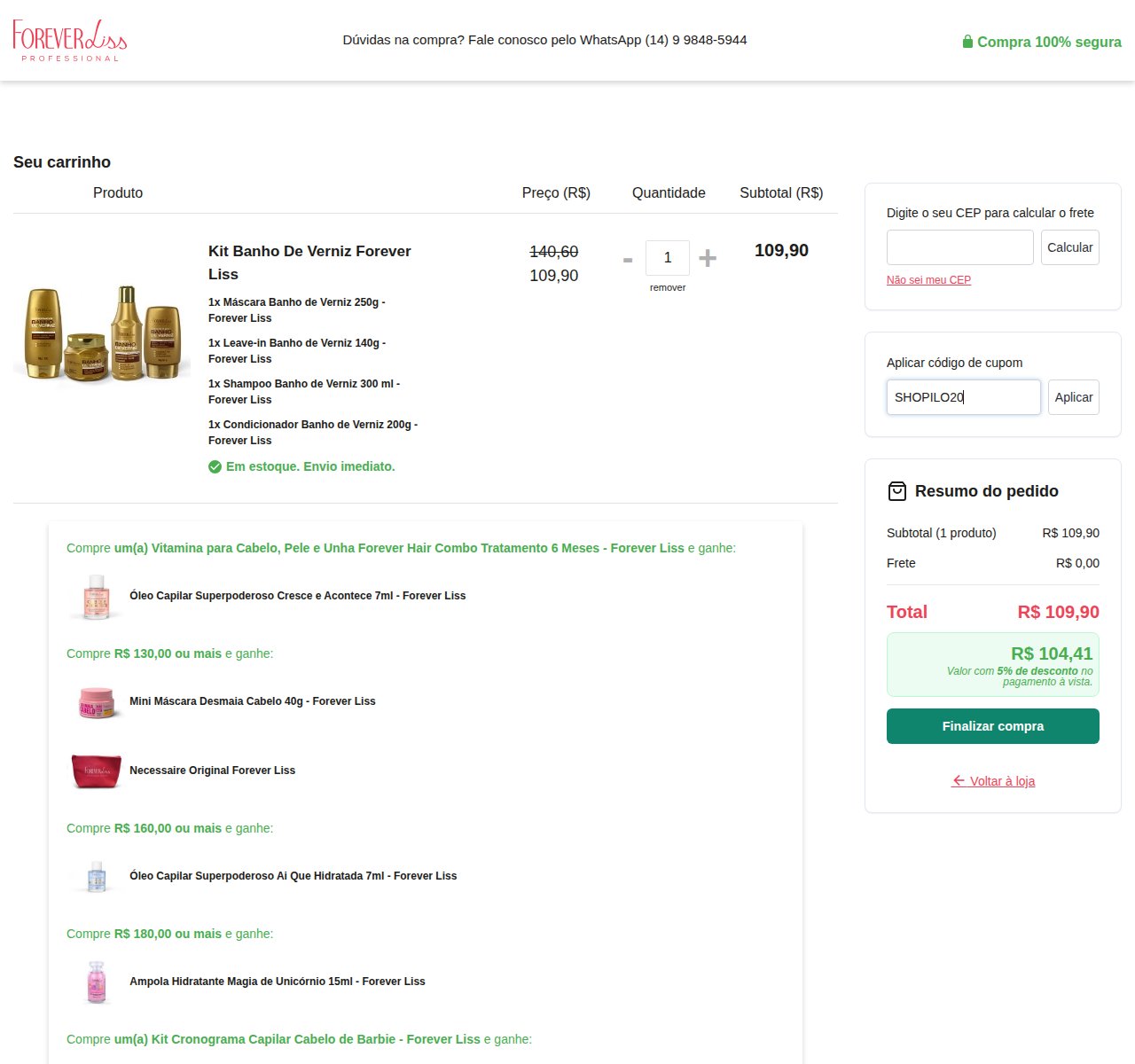Click Kit Cronograma Capilar Cabelo de Barbie link
The height and width of the screenshot is (1064, 1135).
point(297,1039)
